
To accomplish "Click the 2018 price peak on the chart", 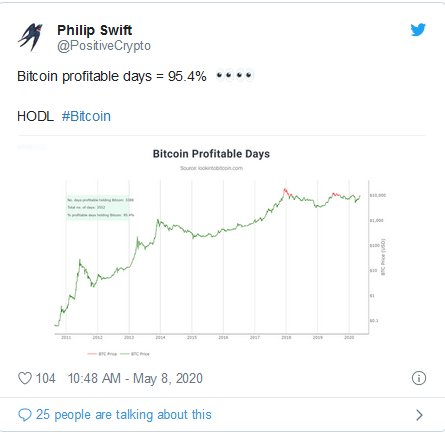I will coord(285,190).
